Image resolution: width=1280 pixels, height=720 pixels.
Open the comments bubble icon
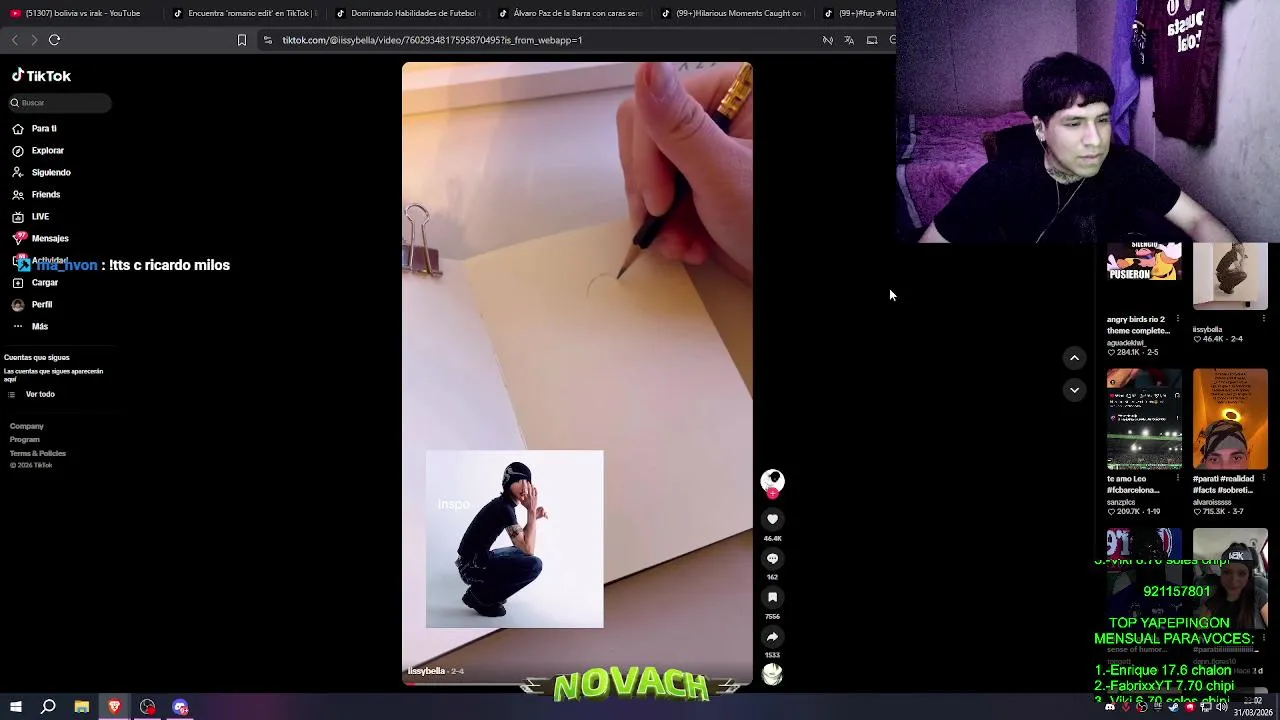tap(772, 558)
